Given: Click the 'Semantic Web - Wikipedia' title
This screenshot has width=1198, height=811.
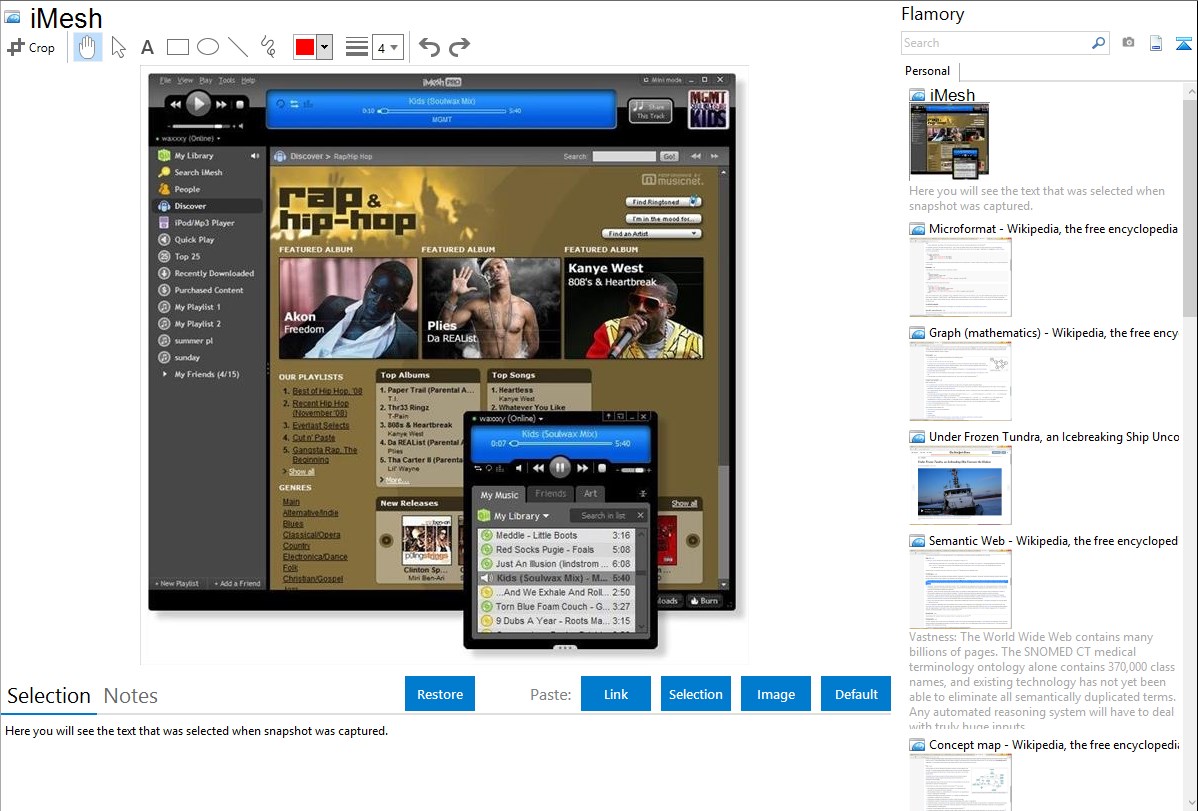Looking at the screenshot, I should [x=1053, y=540].
